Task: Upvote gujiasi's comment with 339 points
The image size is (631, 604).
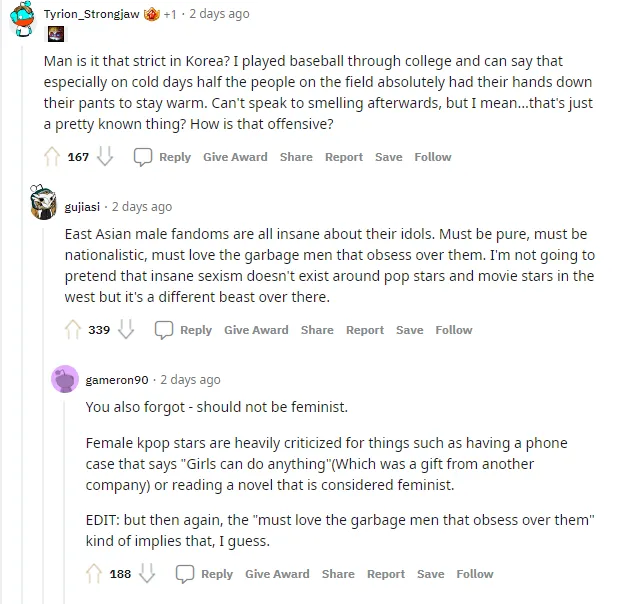Action: 73,330
